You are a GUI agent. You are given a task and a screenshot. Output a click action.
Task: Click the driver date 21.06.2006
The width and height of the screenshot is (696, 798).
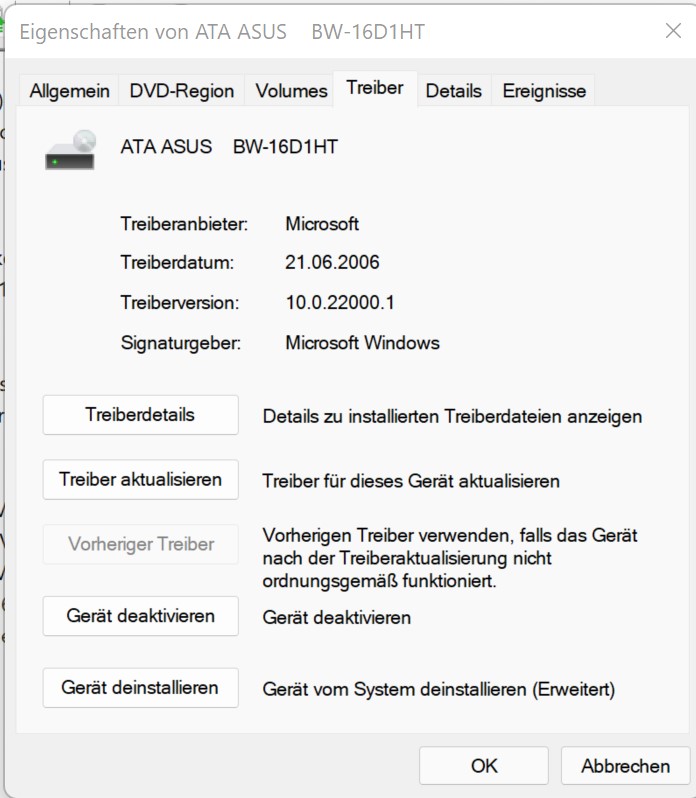coord(332,263)
